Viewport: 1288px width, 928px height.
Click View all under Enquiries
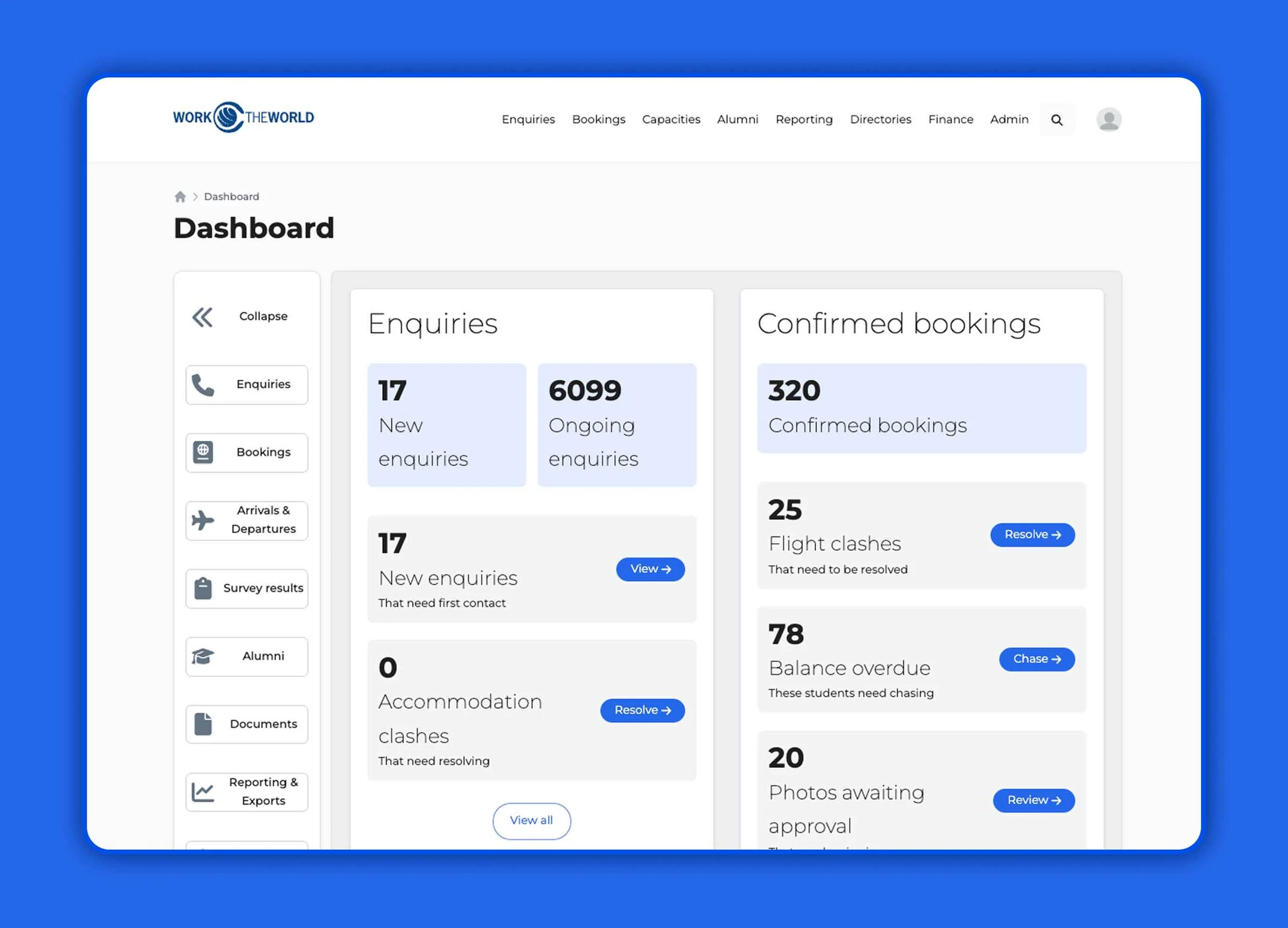[x=531, y=821]
